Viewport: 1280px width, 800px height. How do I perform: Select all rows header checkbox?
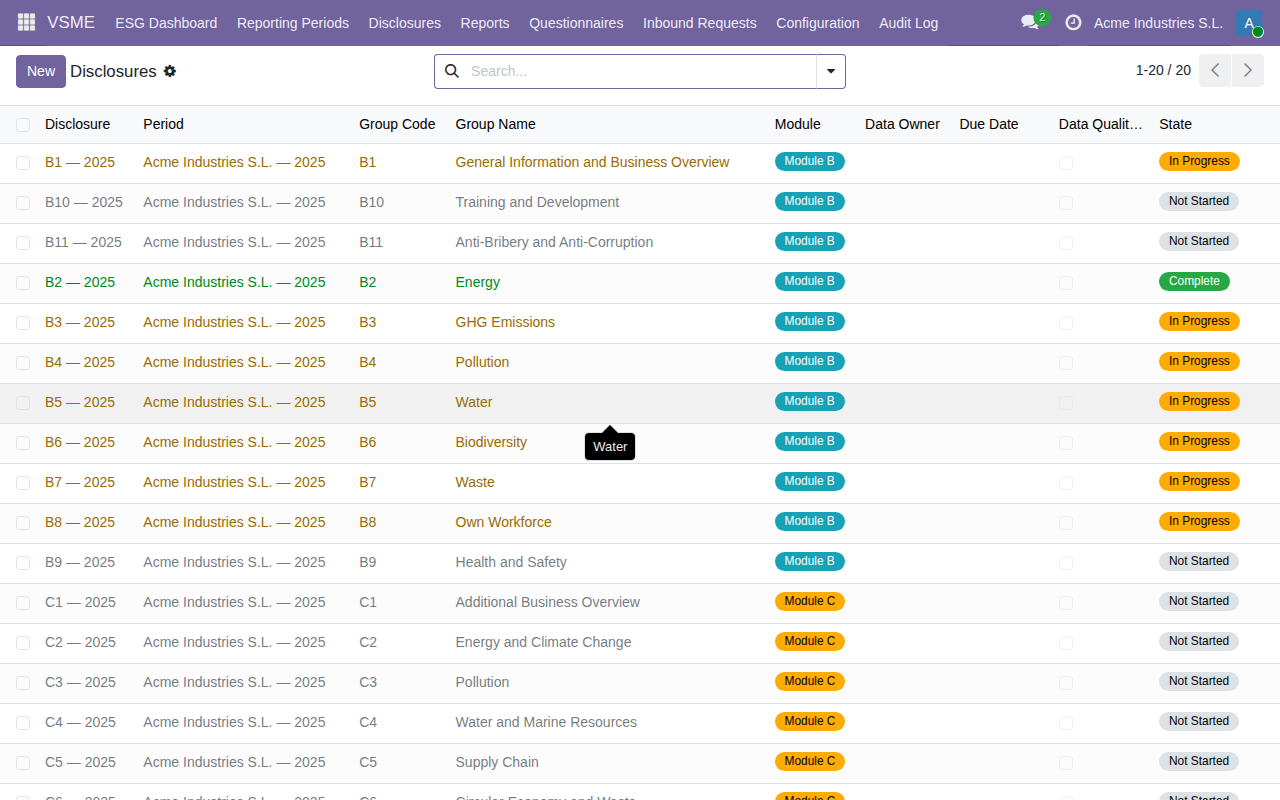coord(23,124)
